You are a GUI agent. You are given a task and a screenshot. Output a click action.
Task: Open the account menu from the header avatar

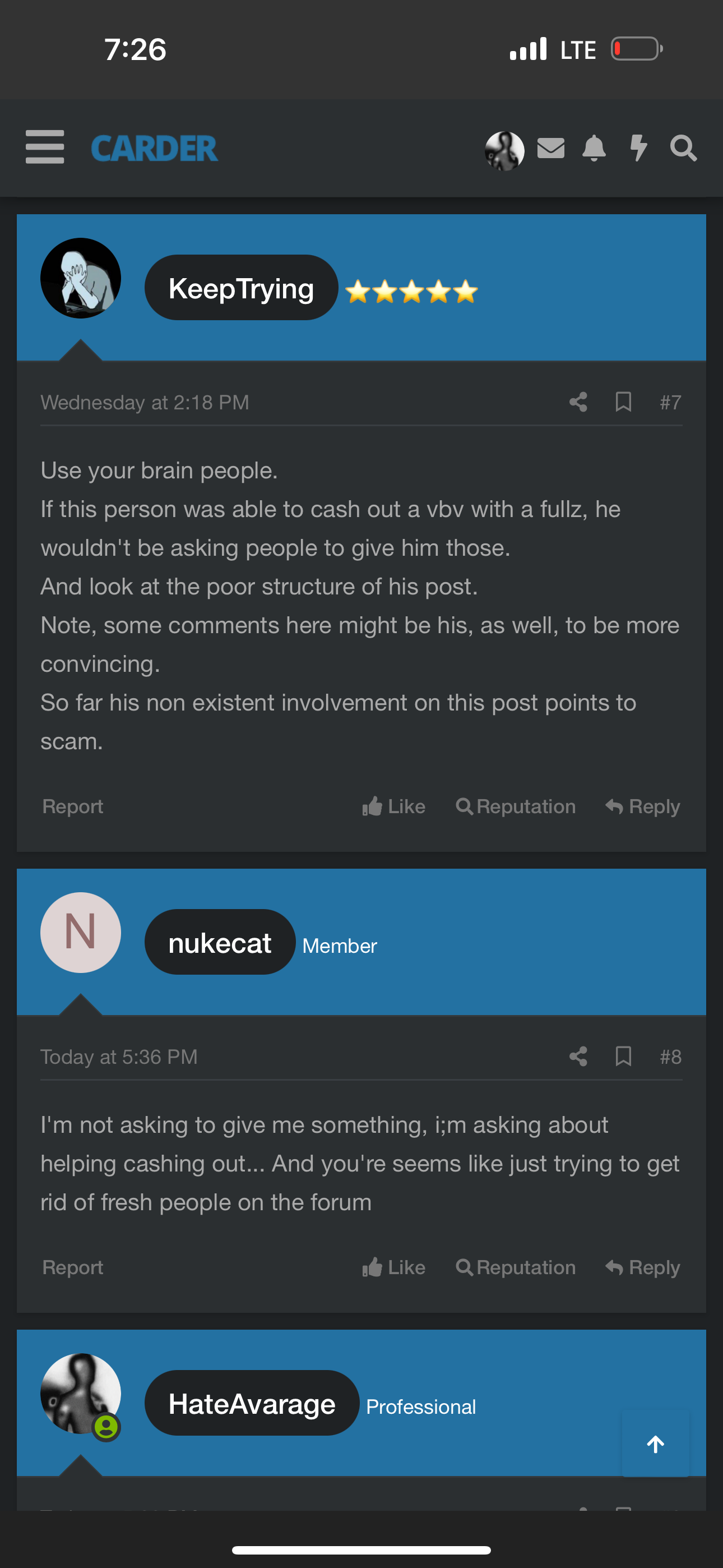[504, 150]
